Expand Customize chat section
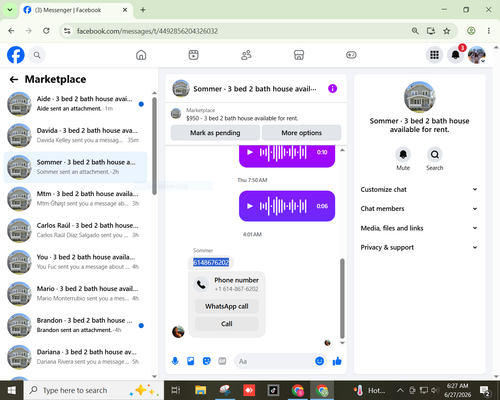500x400 pixels. (x=419, y=189)
